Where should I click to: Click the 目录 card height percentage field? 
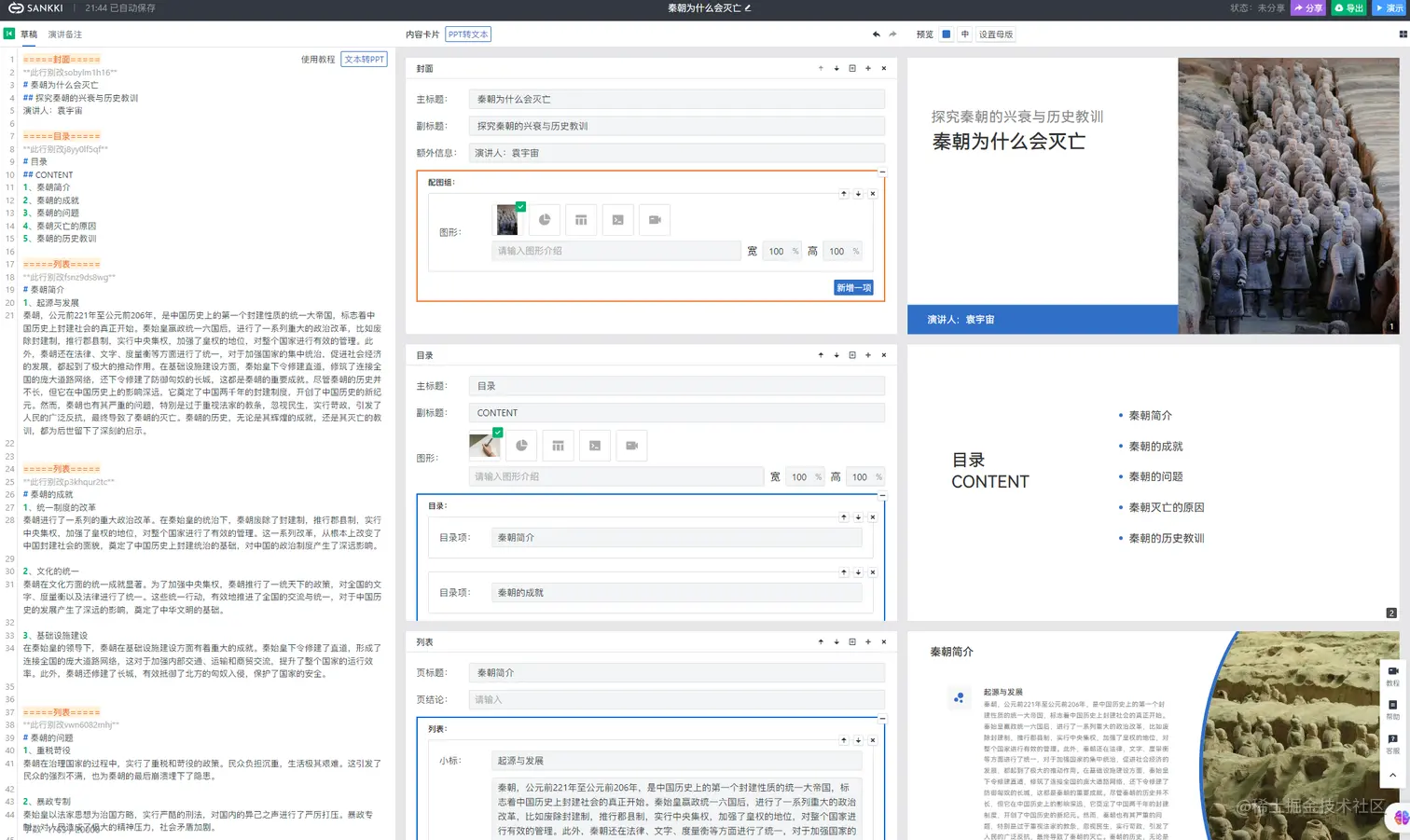tap(866, 476)
